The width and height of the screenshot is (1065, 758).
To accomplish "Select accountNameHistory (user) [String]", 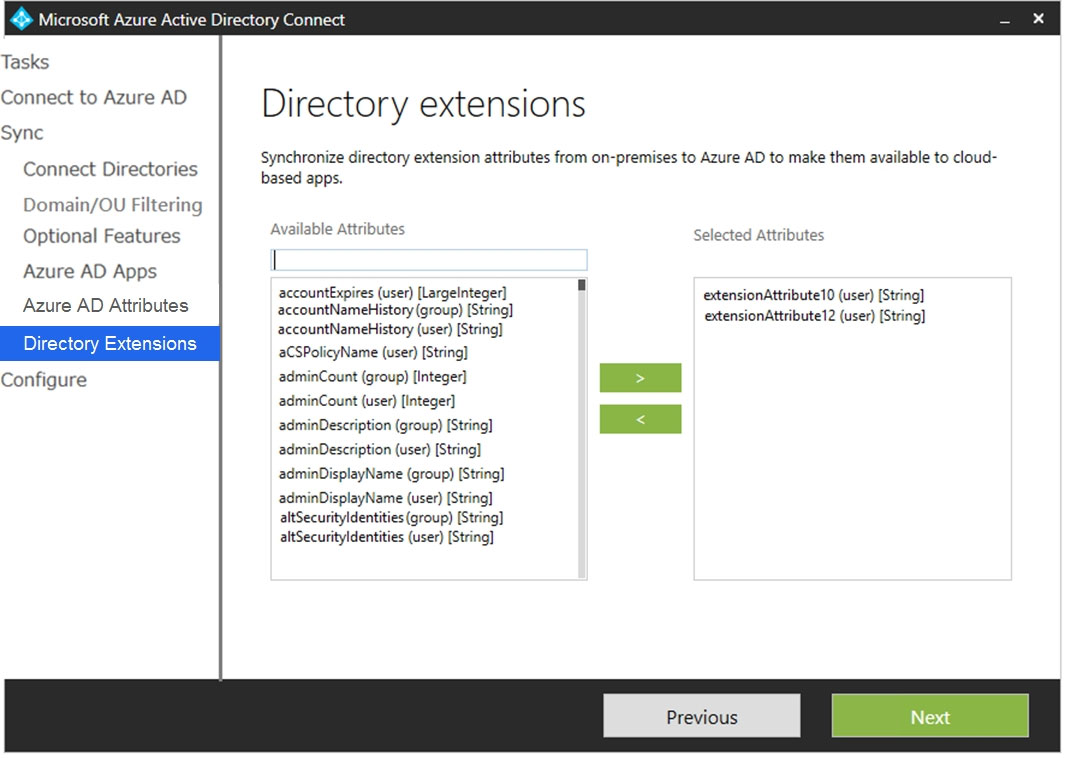I will tap(390, 329).
